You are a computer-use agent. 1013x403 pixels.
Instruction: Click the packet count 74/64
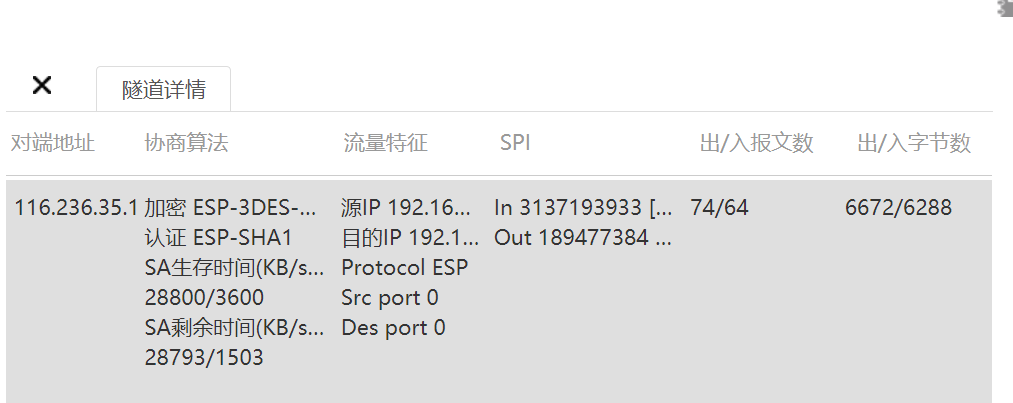pyautogui.click(x=719, y=208)
